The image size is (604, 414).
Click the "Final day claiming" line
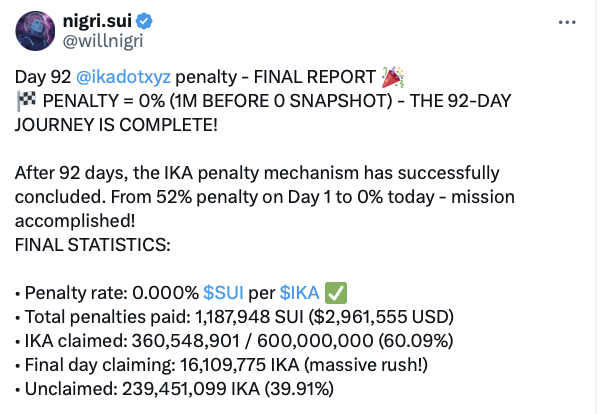pyautogui.click(x=219, y=364)
